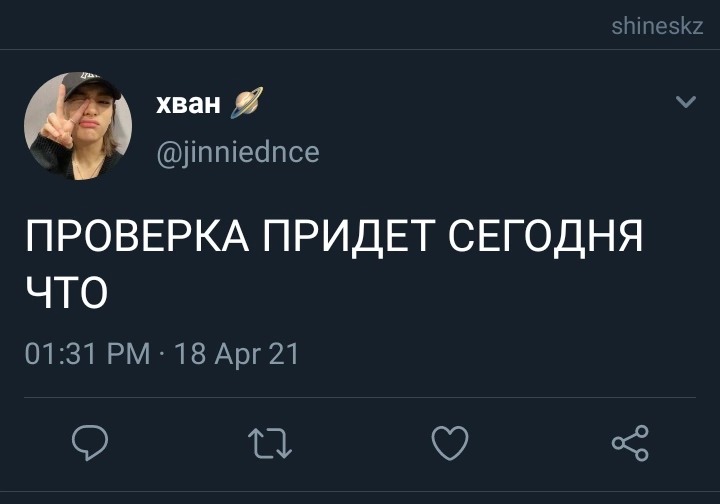The width and height of the screenshot is (720, 504).
Task: Expand tweet options with the chevron arrow
Action: [x=686, y=101]
